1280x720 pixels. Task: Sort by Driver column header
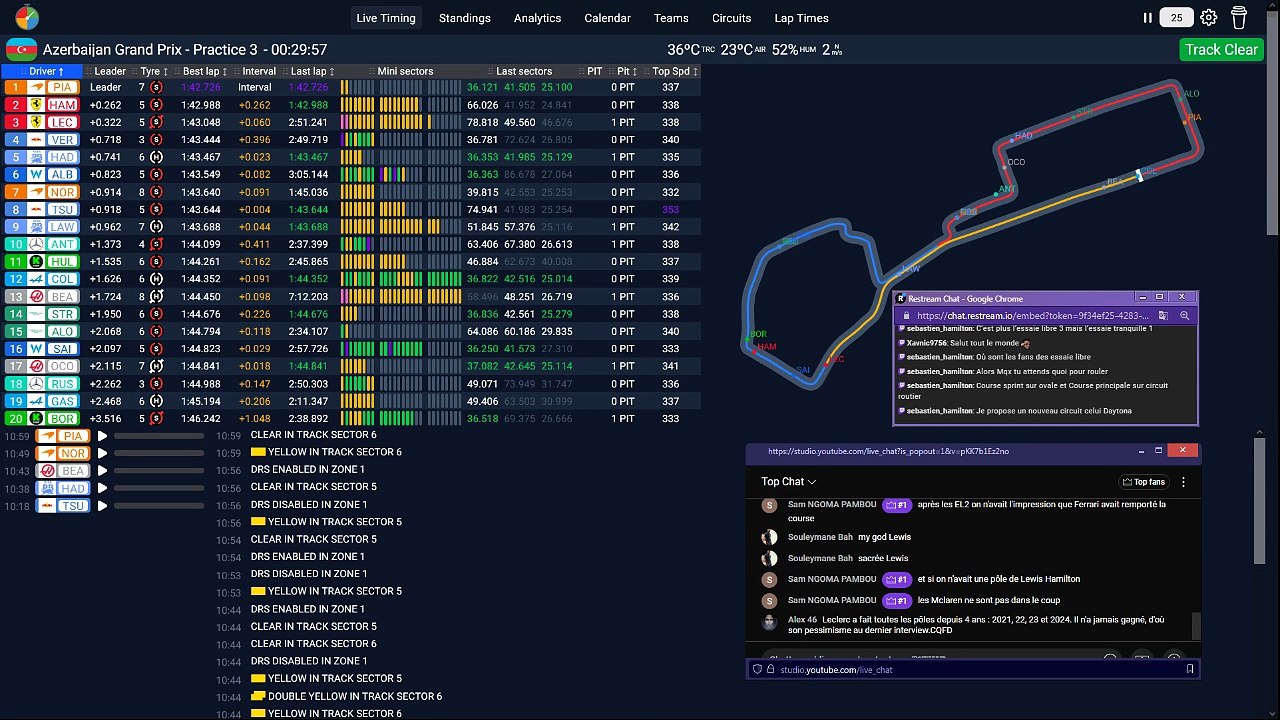click(42, 71)
